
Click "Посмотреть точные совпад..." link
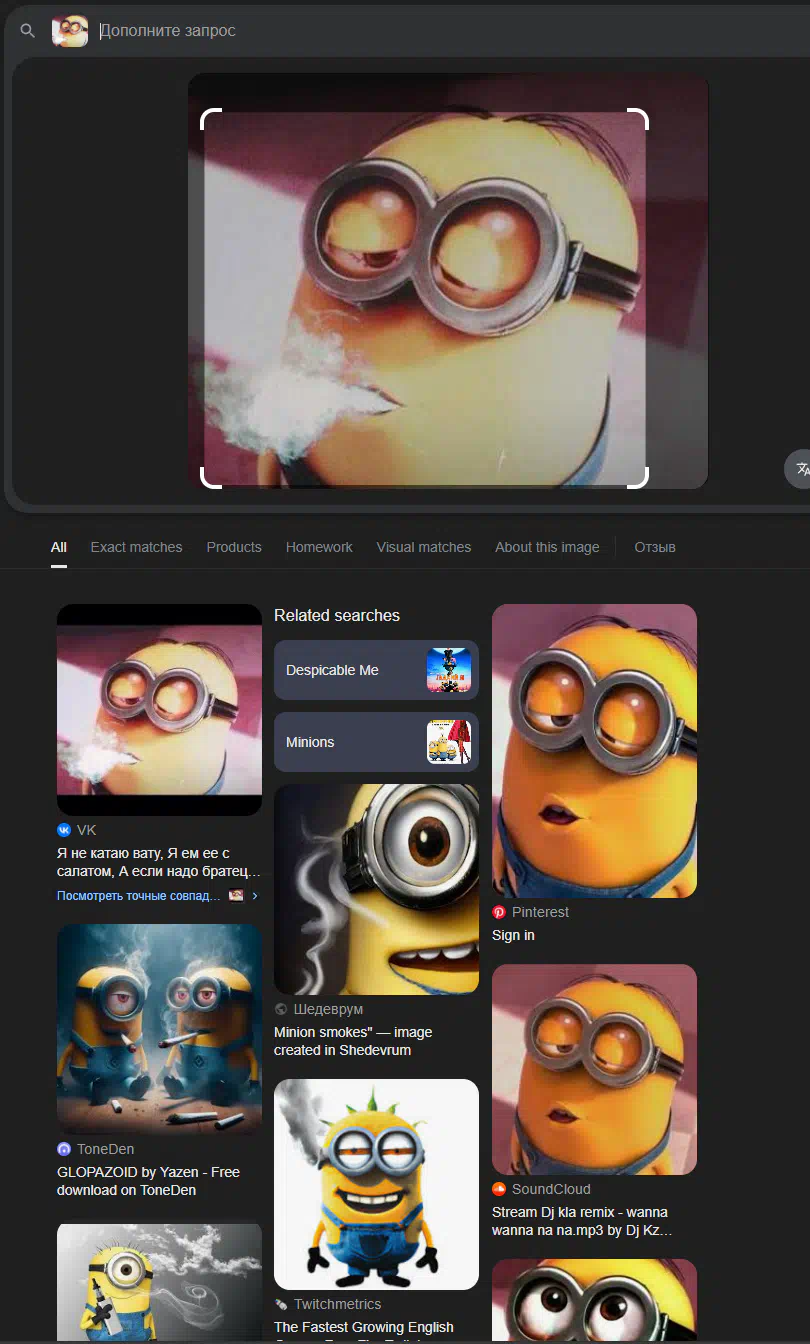click(x=139, y=895)
